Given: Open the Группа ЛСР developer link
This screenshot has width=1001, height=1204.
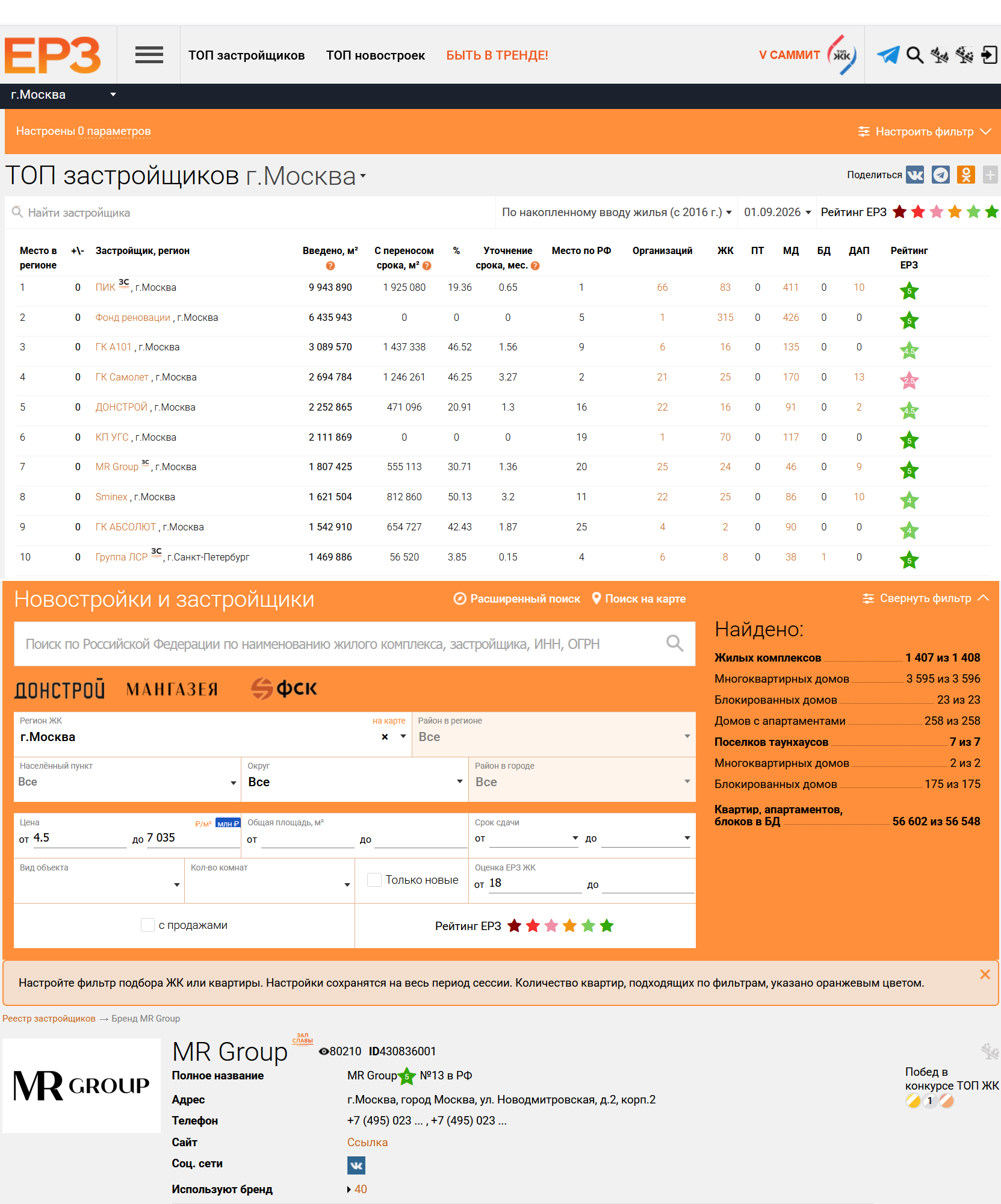Looking at the screenshot, I should [x=122, y=557].
